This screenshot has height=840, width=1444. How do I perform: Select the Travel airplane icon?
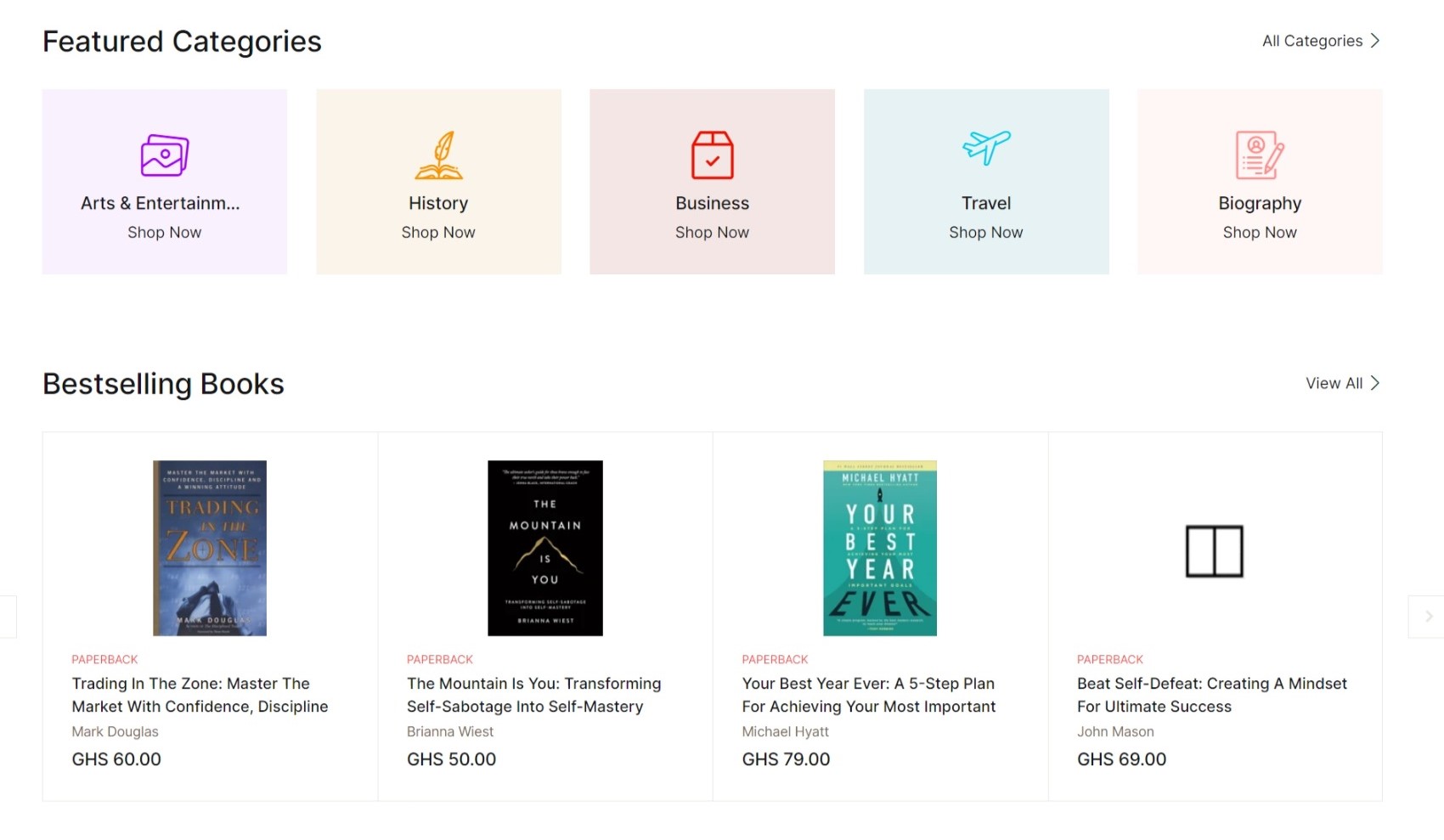(x=986, y=148)
